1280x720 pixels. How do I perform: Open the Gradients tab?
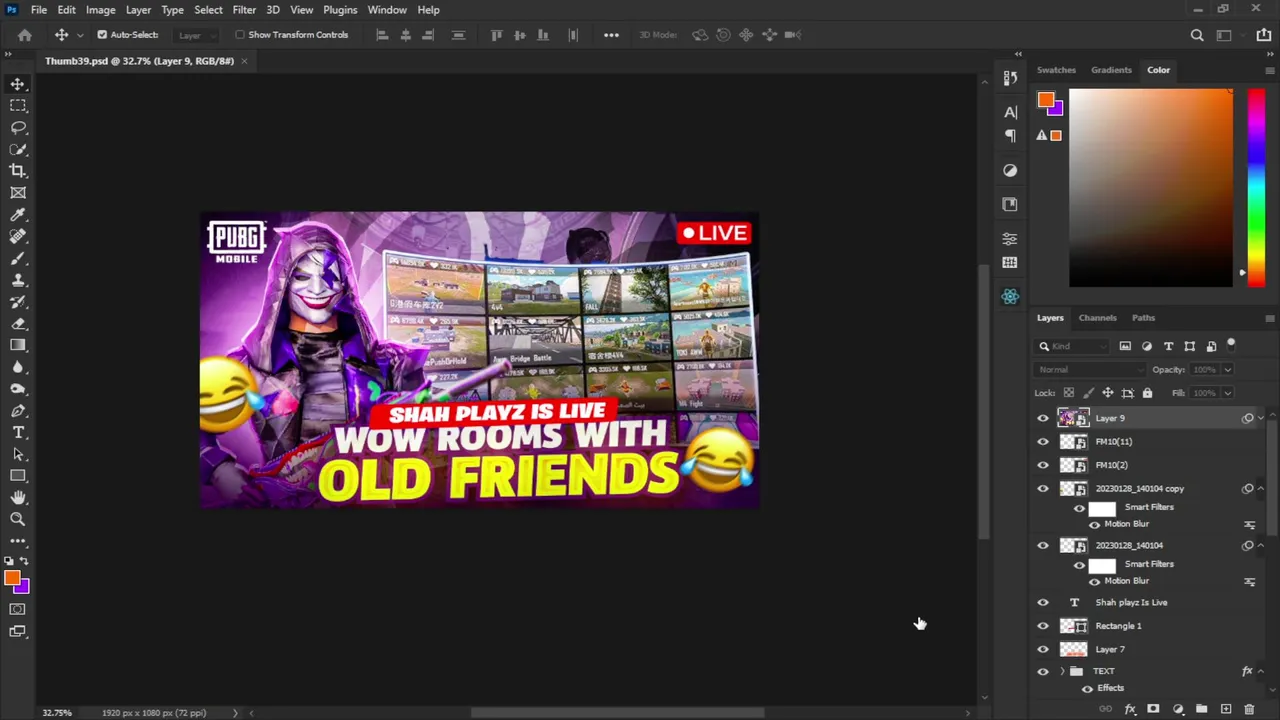[x=1111, y=70]
